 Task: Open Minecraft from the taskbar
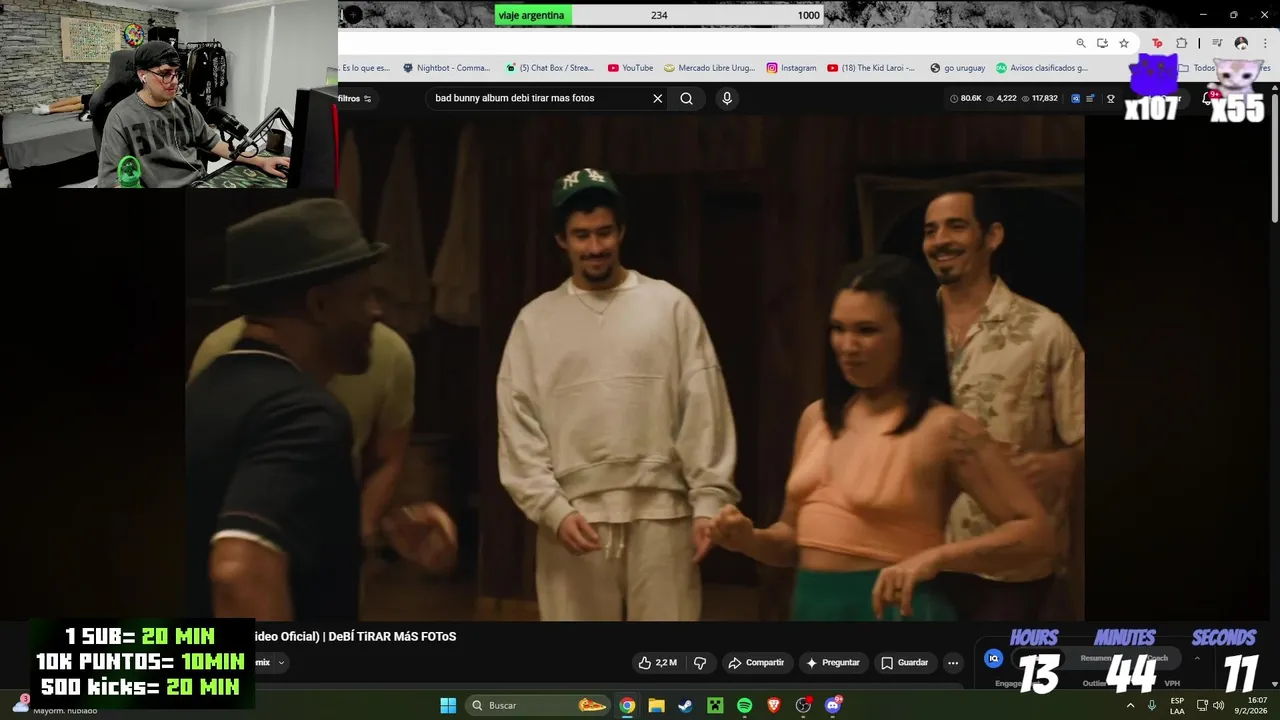pos(715,705)
